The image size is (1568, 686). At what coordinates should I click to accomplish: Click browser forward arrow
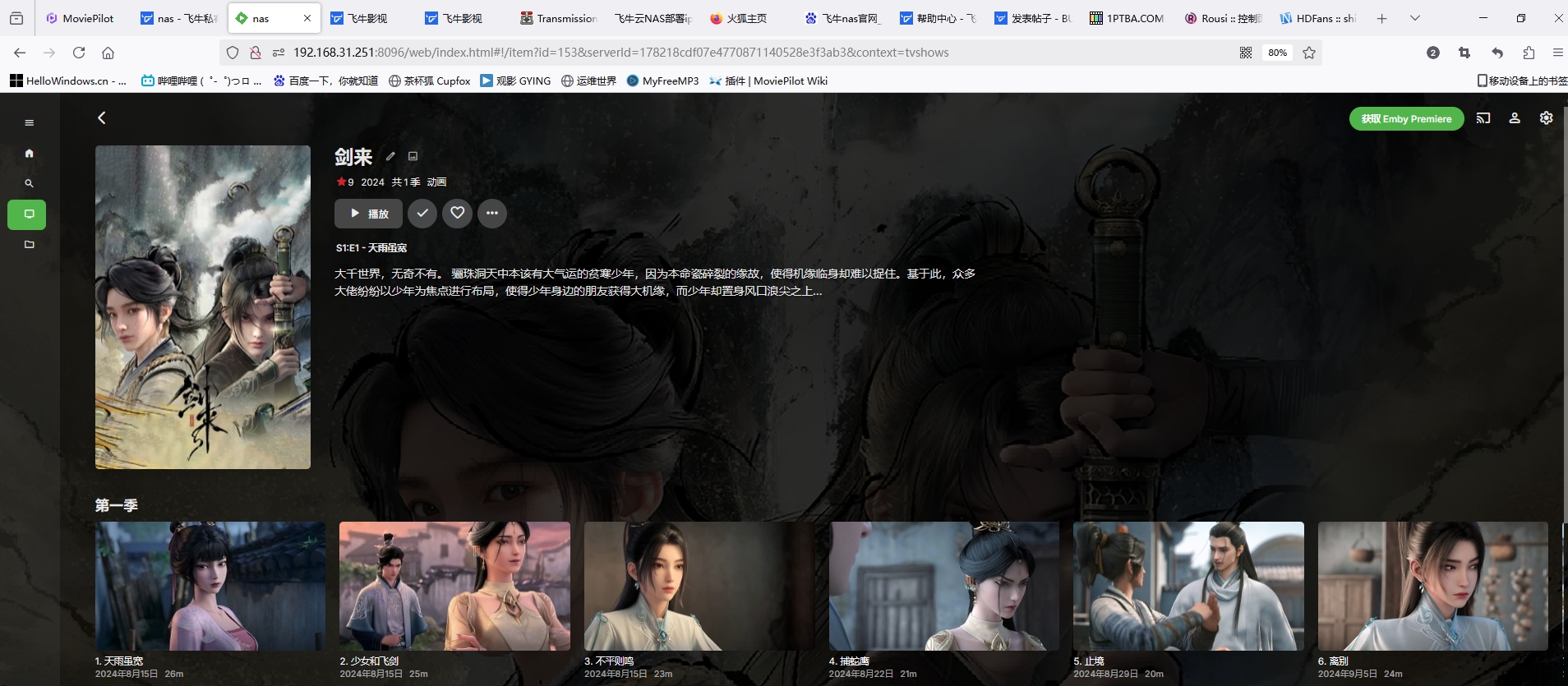pyautogui.click(x=49, y=53)
